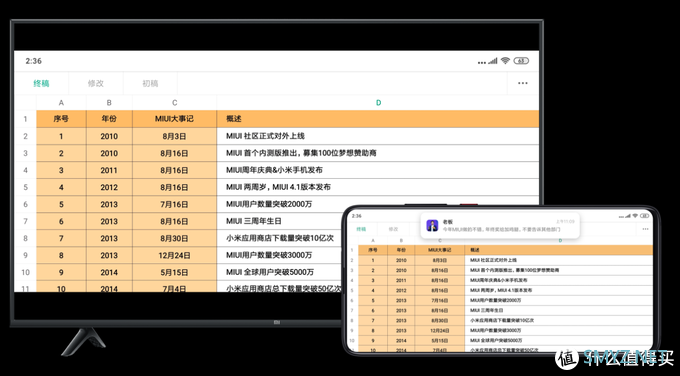Select column D header on the TV spreadsheet
The image size is (680, 376).
[378, 103]
